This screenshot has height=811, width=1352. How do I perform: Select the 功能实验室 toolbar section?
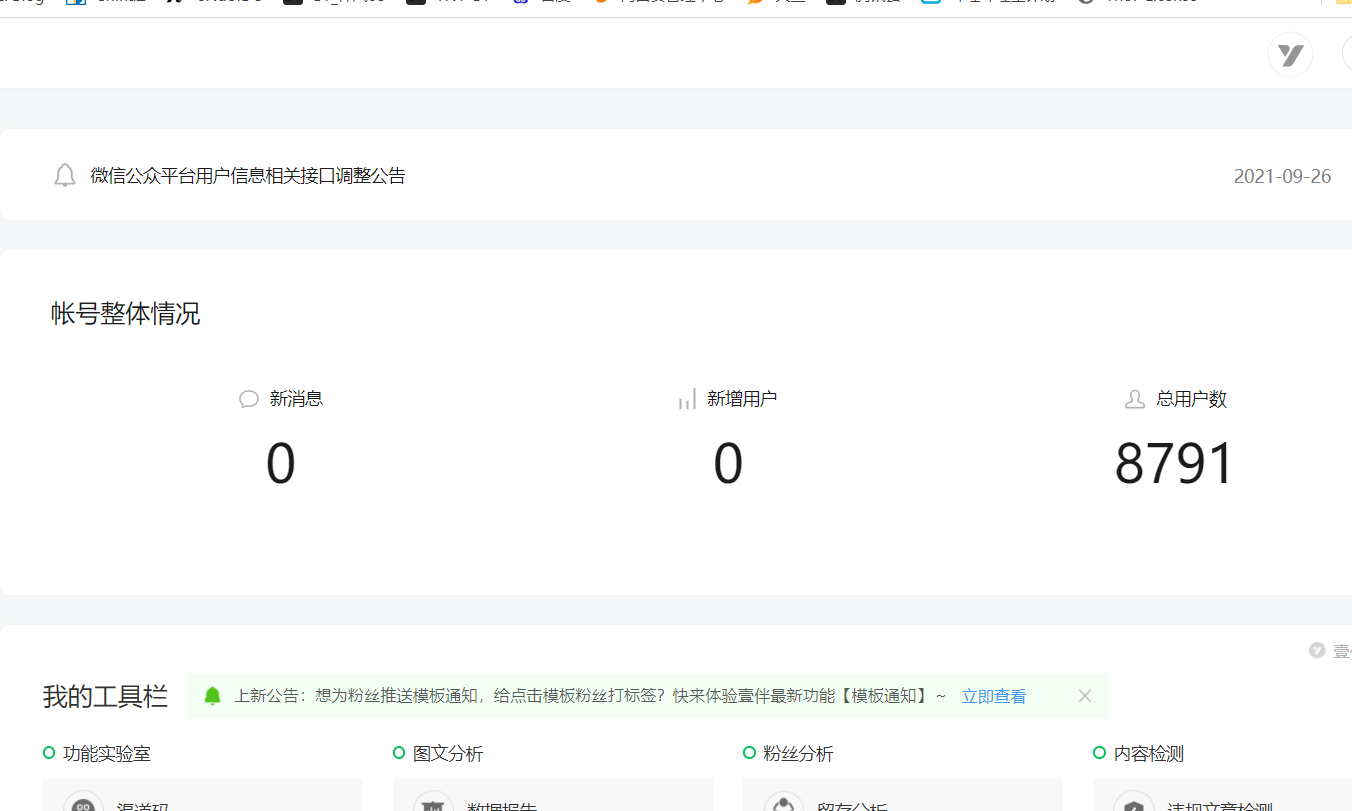click(106, 754)
